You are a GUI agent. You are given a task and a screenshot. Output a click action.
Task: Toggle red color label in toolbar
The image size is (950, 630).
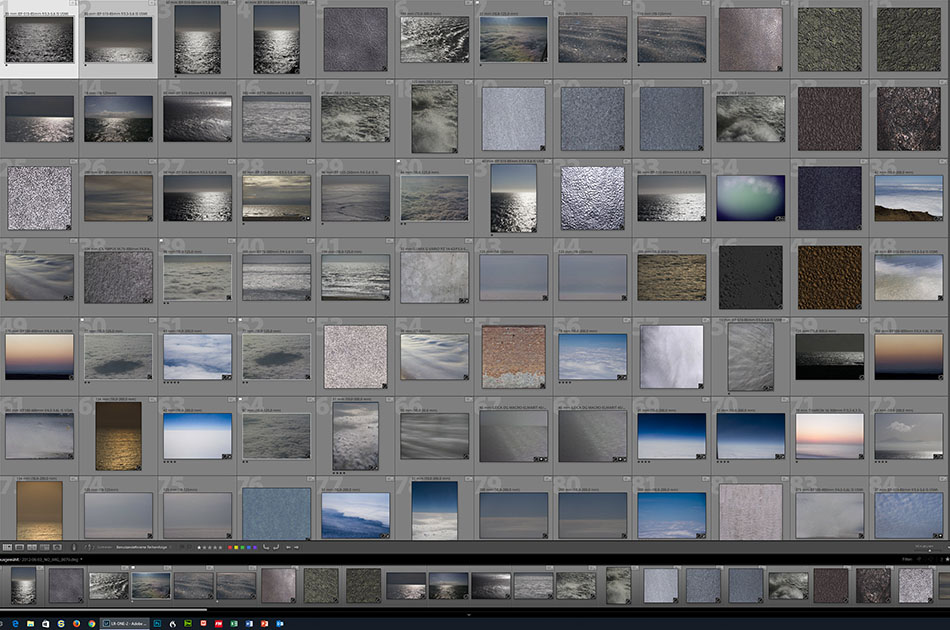tap(232, 547)
